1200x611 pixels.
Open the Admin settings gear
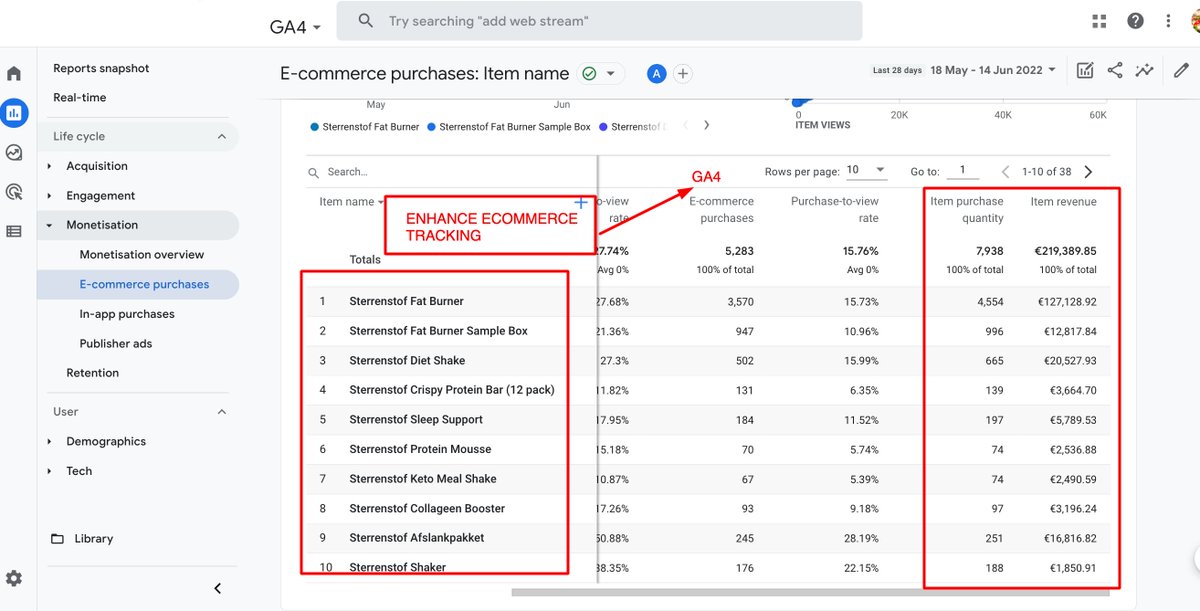pyautogui.click(x=14, y=578)
